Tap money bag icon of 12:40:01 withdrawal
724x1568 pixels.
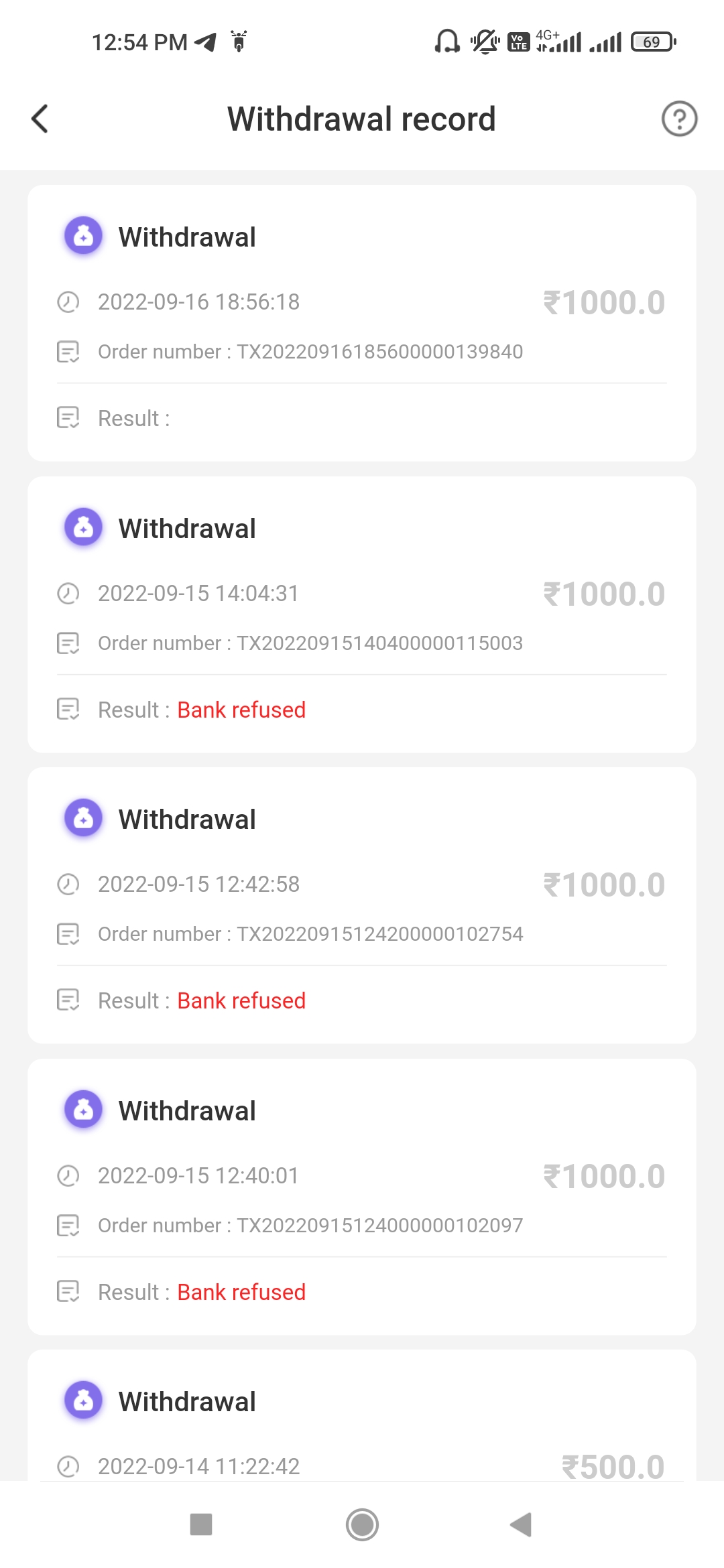point(83,1110)
